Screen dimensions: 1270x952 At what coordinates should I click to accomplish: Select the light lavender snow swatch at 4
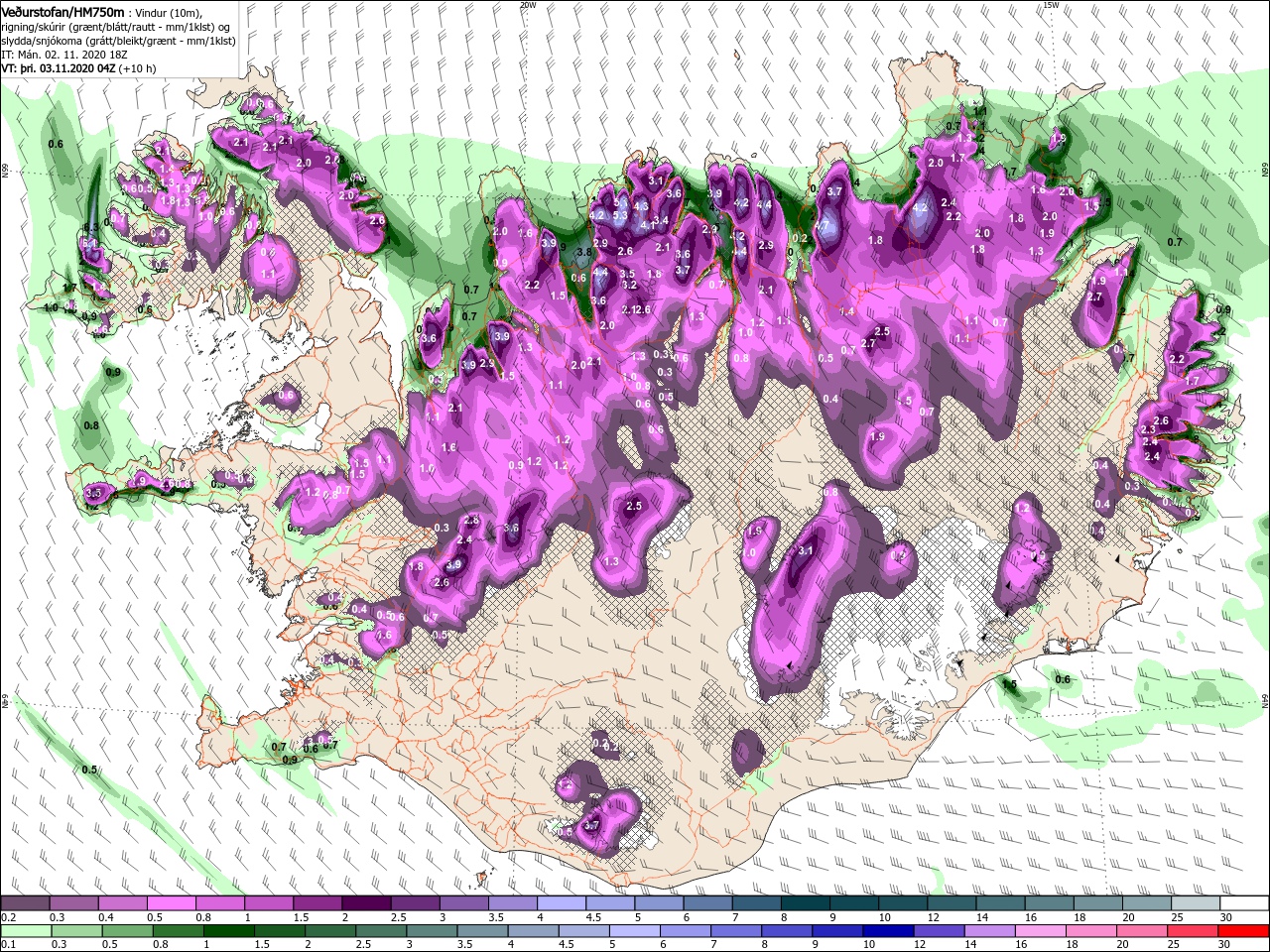(562, 903)
